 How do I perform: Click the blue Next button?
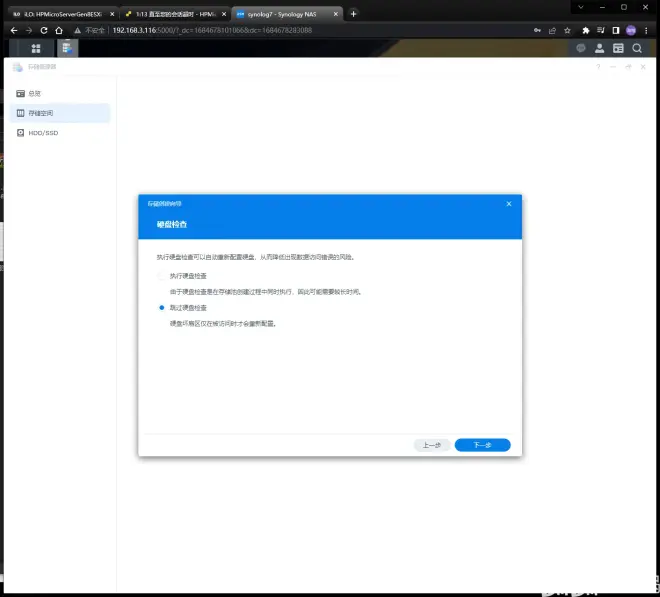[x=482, y=445]
